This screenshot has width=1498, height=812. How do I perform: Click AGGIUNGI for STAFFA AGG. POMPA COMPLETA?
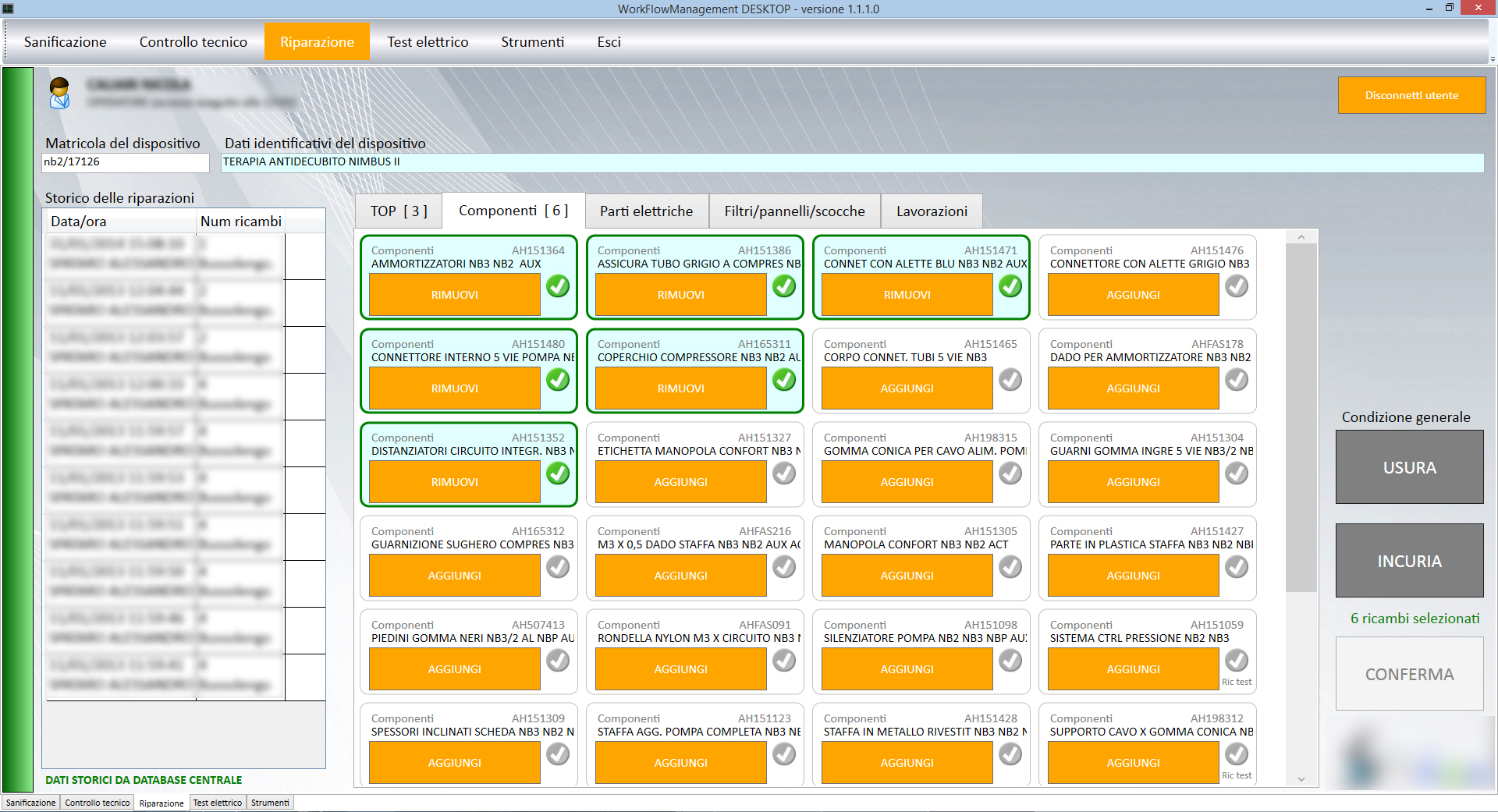tap(681, 763)
